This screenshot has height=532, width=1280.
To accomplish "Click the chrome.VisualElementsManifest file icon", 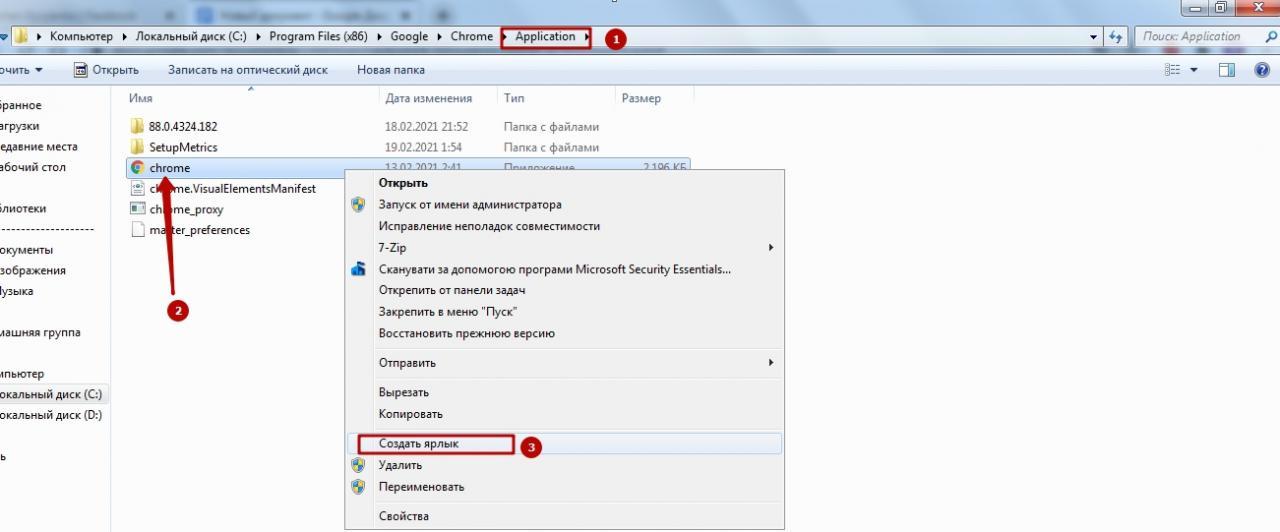I will [x=138, y=189].
